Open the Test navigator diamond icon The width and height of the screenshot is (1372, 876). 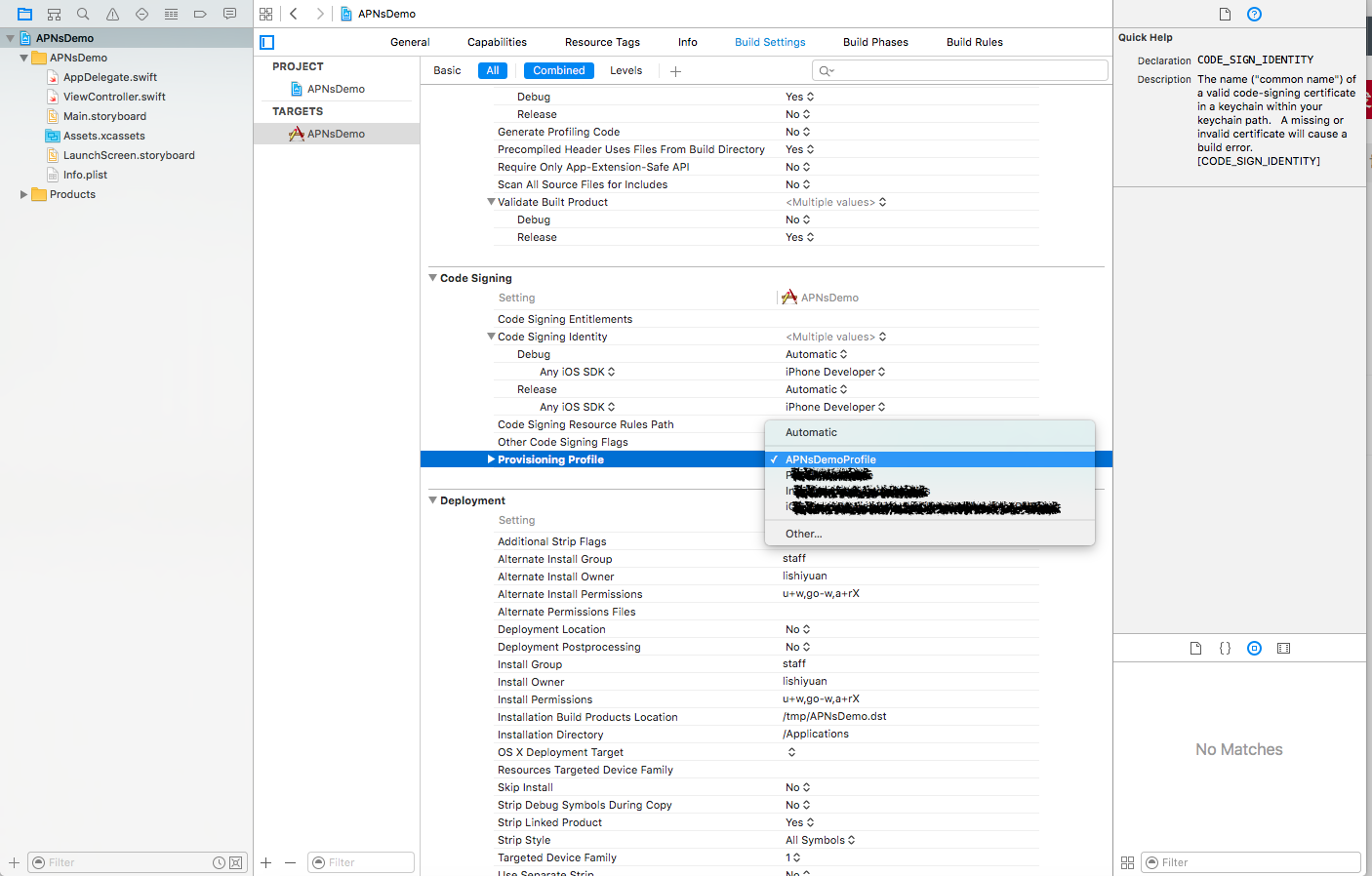pos(141,14)
